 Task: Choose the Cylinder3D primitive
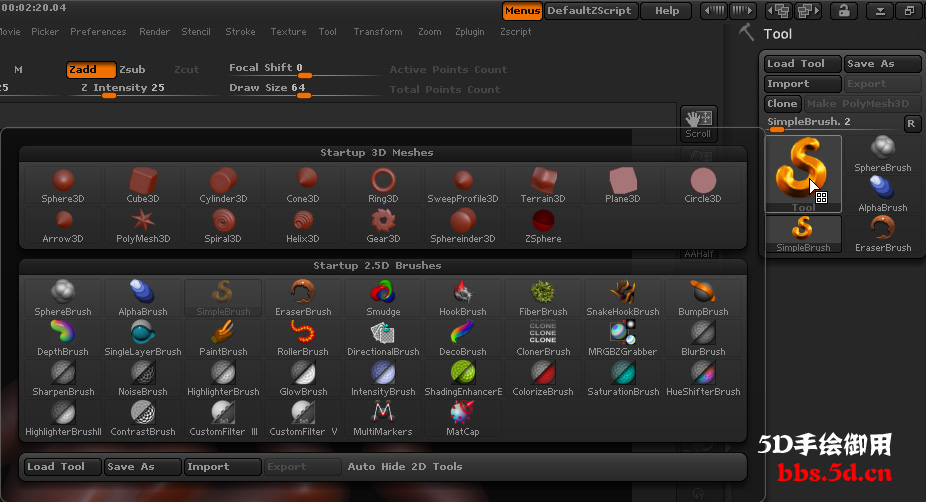click(x=223, y=185)
